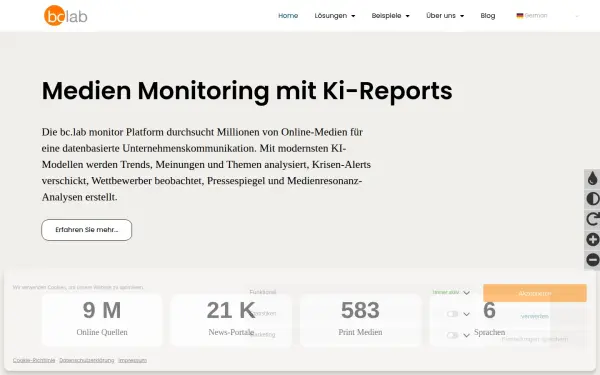This screenshot has height=375, width=600.
Task: Click the '21 K' News-Portale card
Action: coord(231,320)
